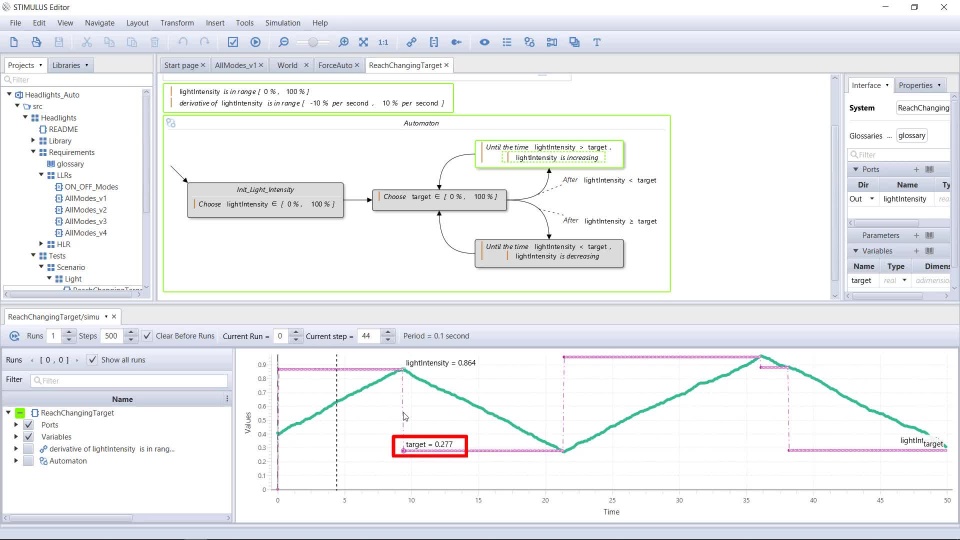The image size is (960, 540).
Task: Click the glossary button next to Glossaries
Action: coord(912,136)
